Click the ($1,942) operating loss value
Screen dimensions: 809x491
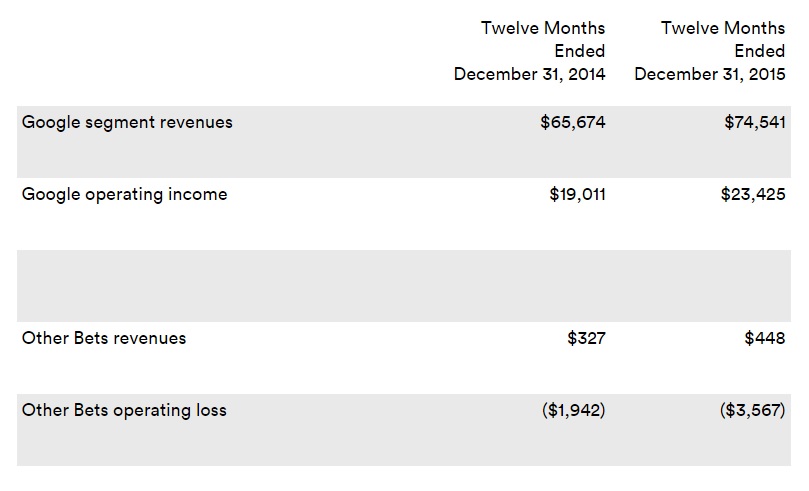pos(572,411)
